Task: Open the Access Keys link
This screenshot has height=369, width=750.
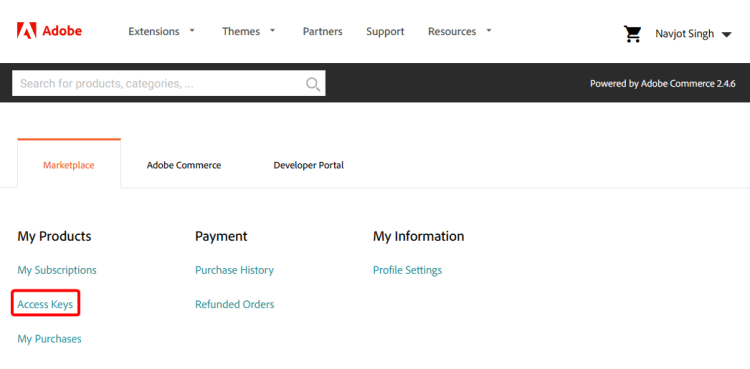Action: pyautogui.click(x=45, y=304)
